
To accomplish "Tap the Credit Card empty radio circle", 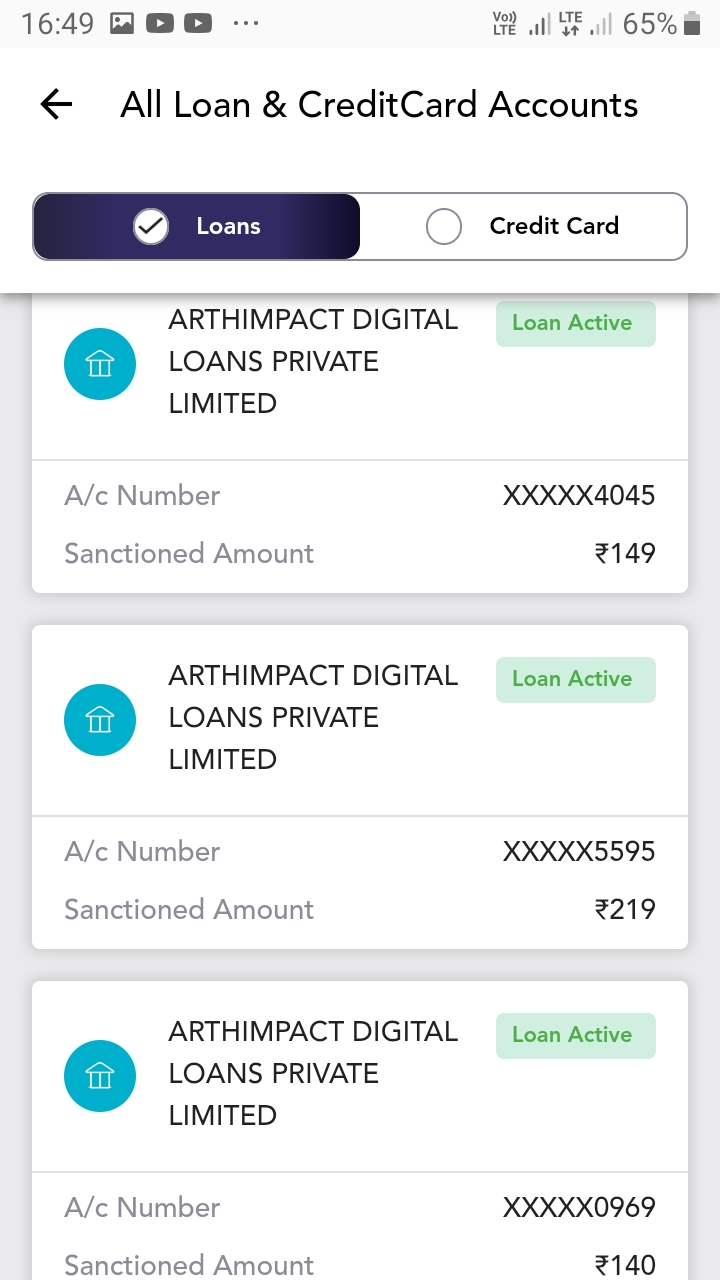I will point(444,227).
